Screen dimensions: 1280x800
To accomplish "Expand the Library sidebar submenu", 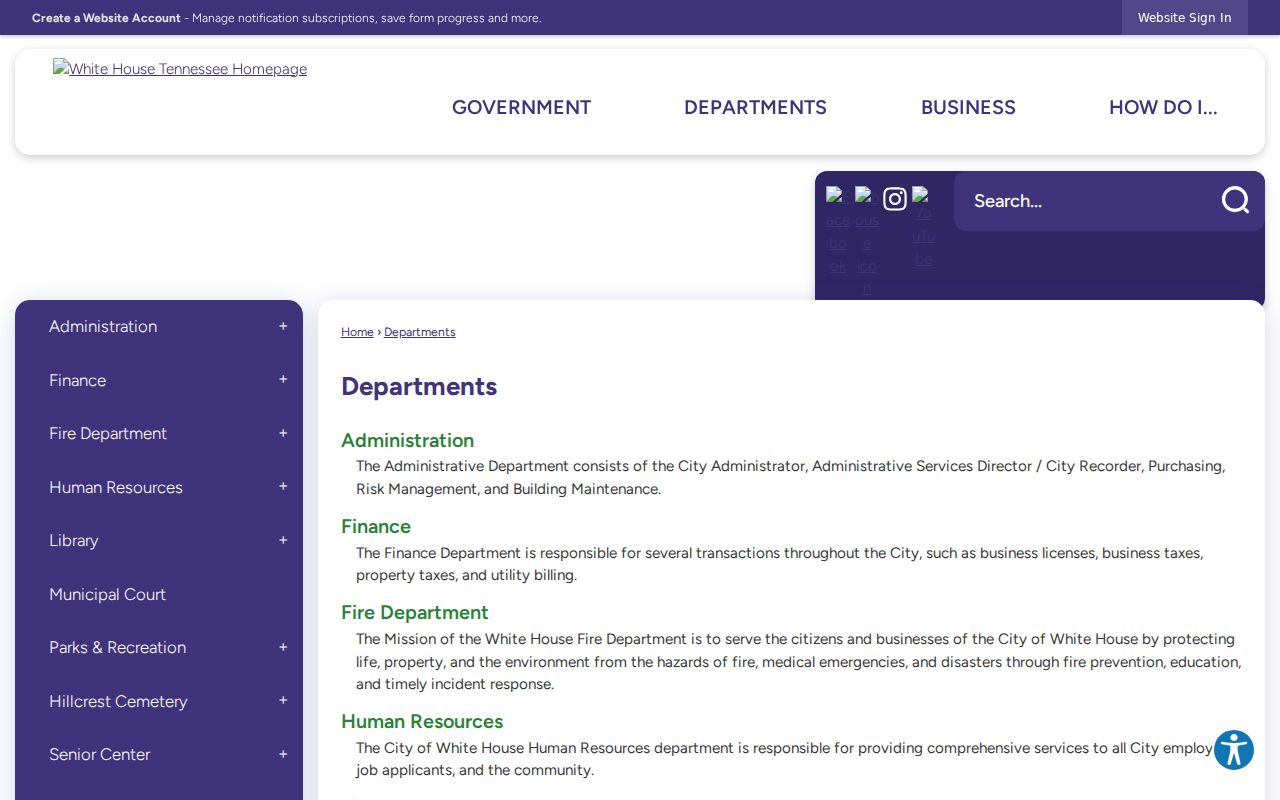I will [x=283, y=540].
